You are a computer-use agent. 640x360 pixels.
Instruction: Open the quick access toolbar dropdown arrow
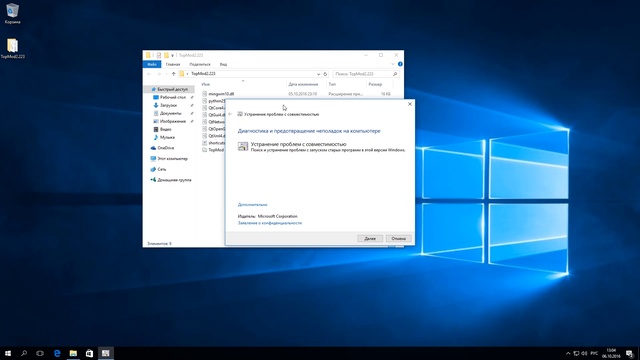pyautogui.click(x=172, y=56)
